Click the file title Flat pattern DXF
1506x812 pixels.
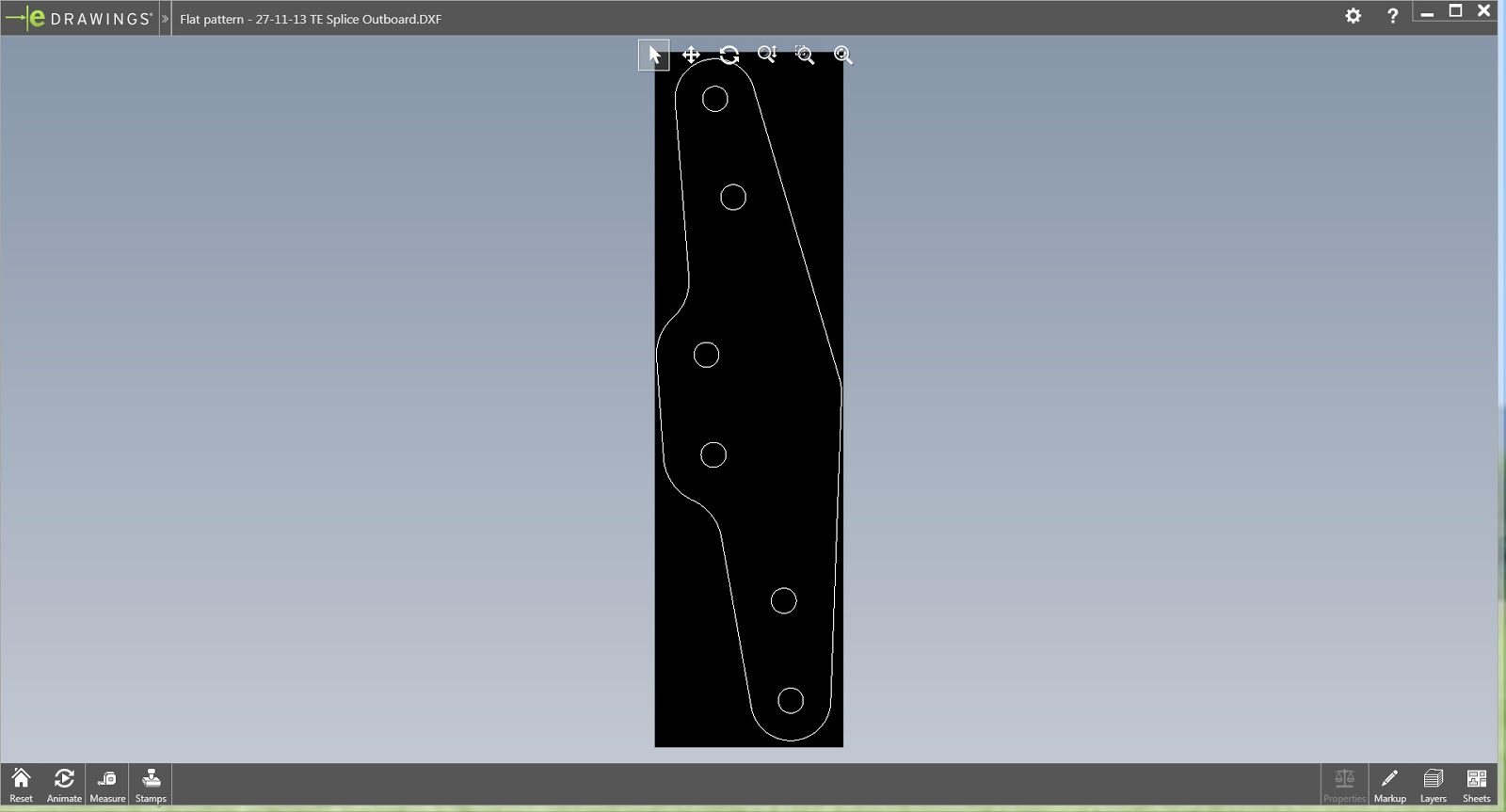(311, 19)
